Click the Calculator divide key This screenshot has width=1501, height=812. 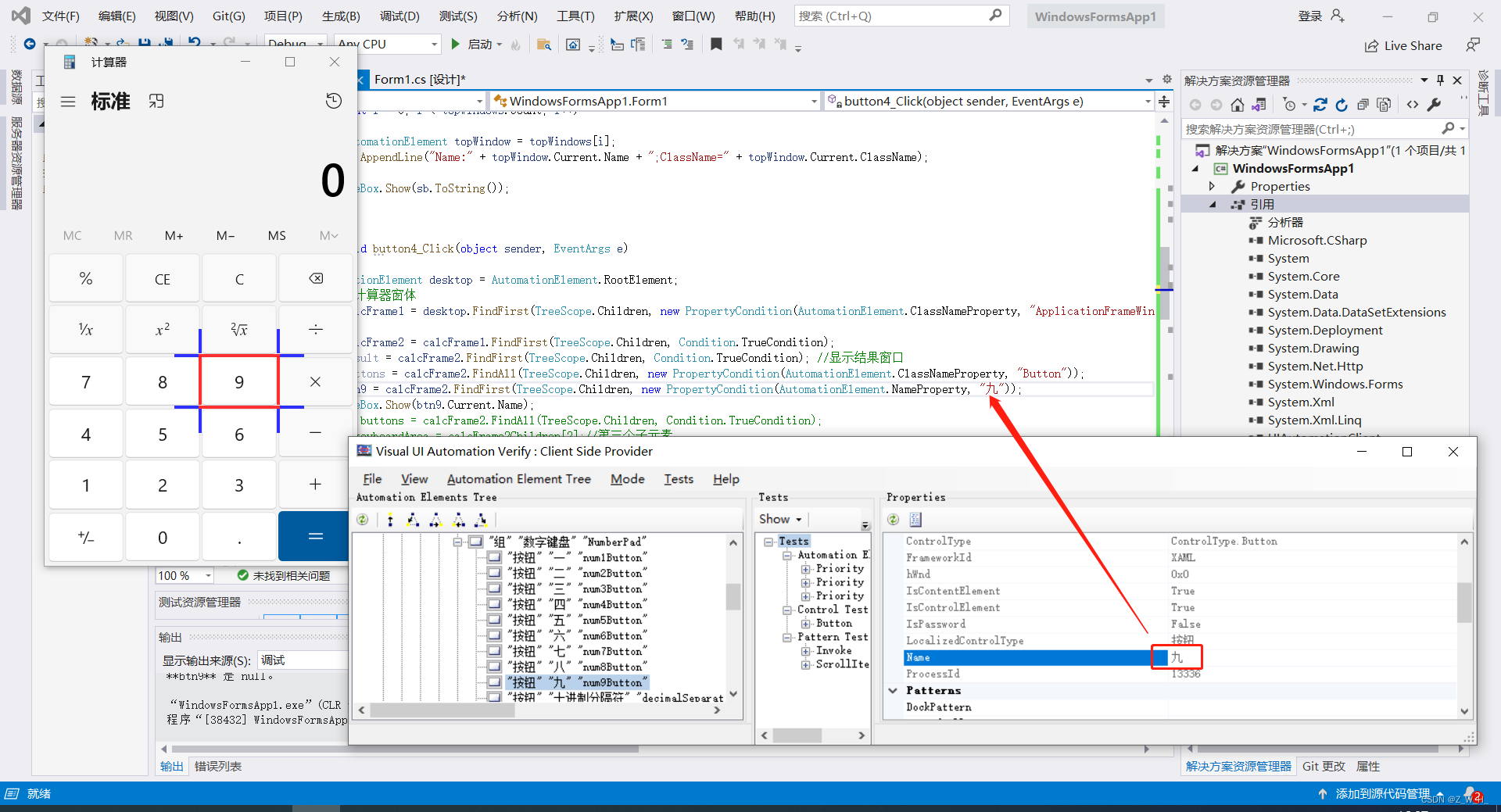pos(316,330)
